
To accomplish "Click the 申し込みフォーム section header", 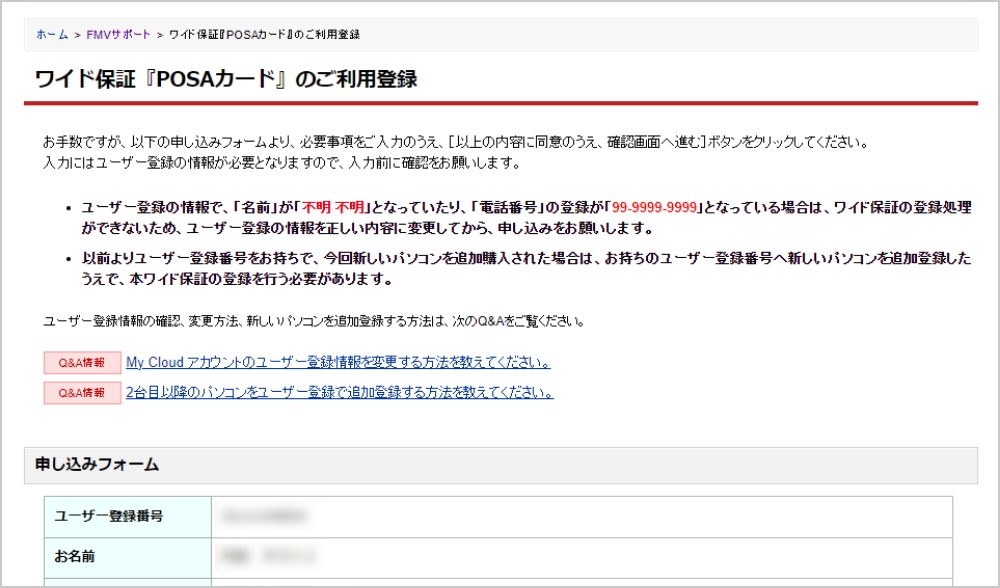I will 97,464.
